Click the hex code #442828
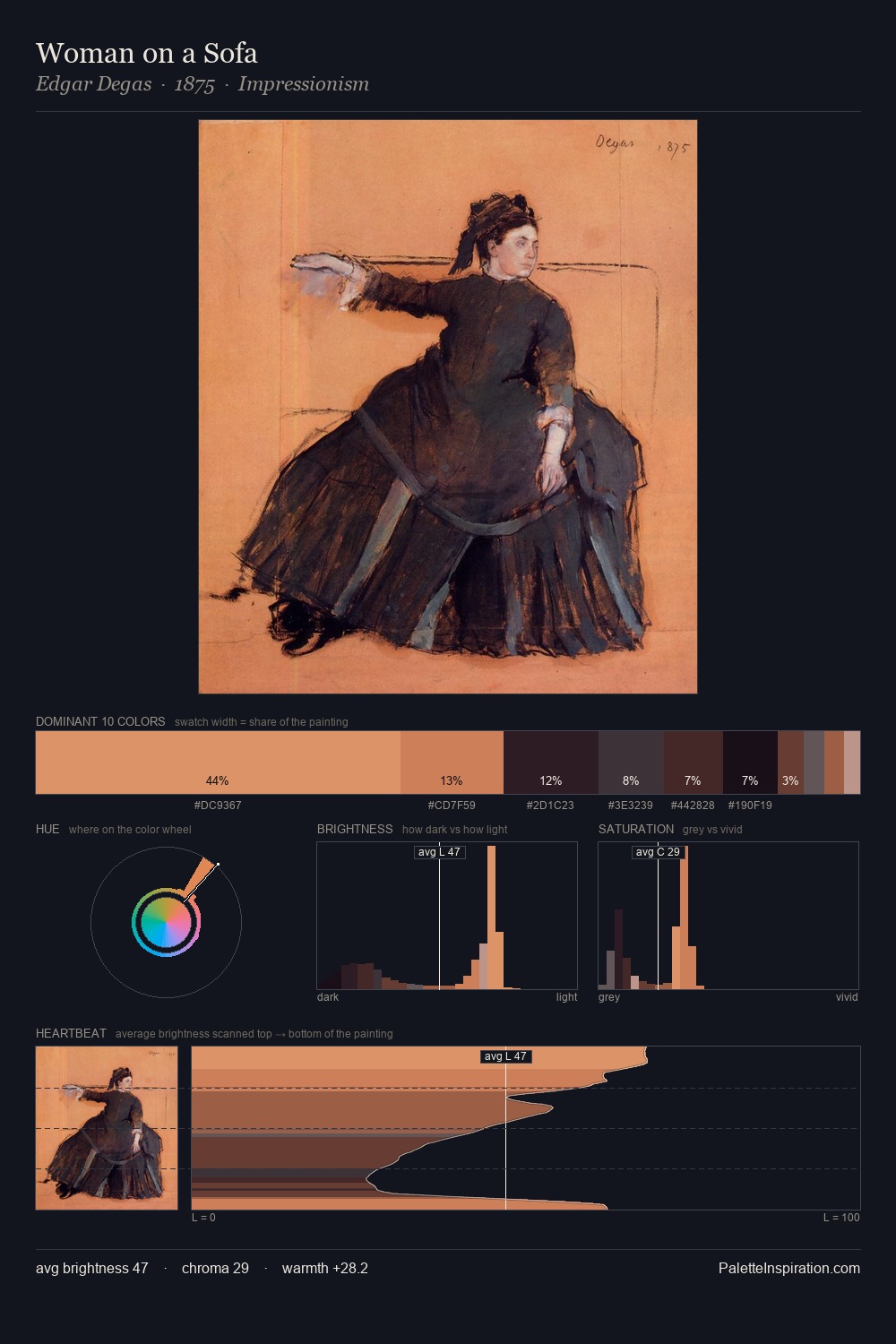 [x=693, y=806]
